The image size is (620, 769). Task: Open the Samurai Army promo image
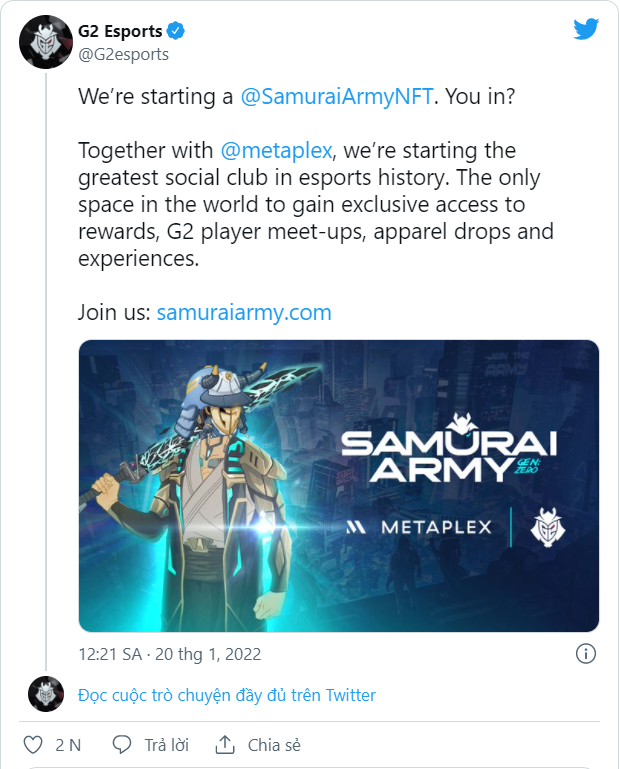click(x=338, y=486)
